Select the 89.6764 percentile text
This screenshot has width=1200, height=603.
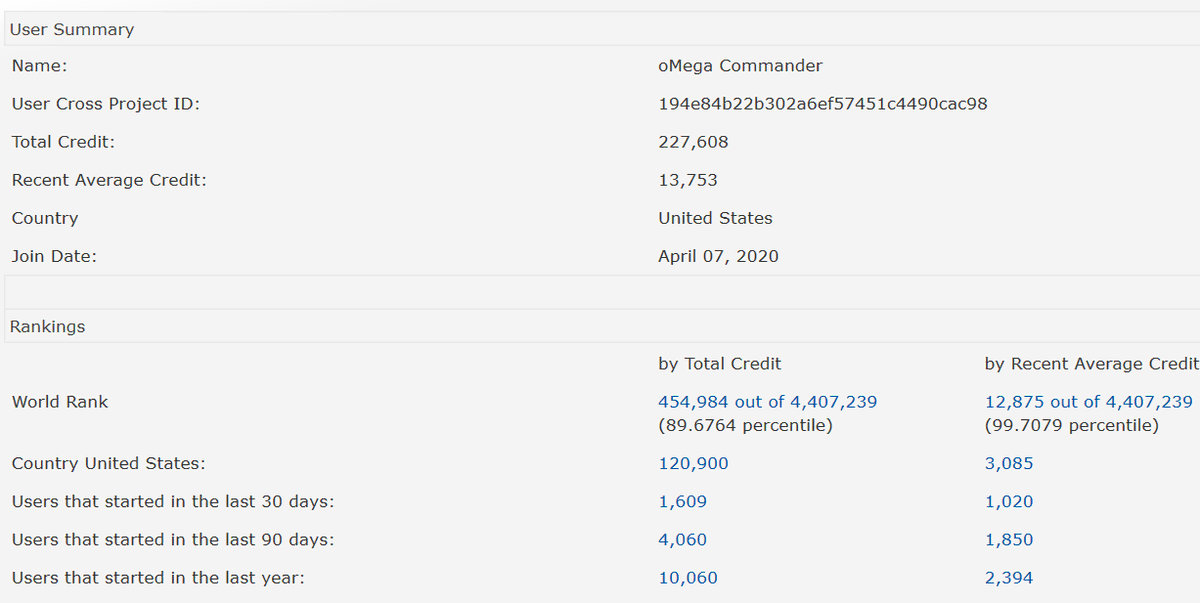pos(745,426)
